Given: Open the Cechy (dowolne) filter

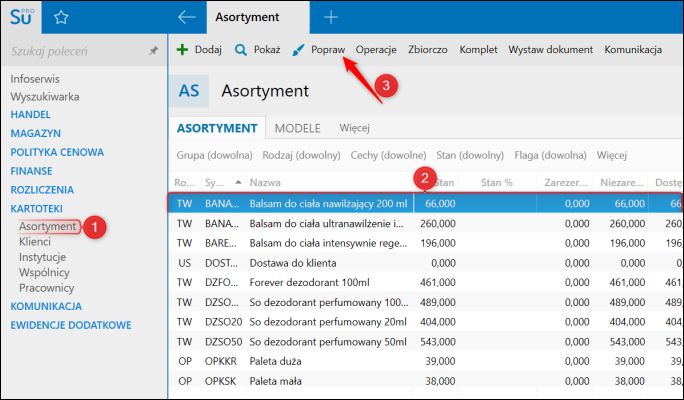Looking at the screenshot, I should 388,155.
